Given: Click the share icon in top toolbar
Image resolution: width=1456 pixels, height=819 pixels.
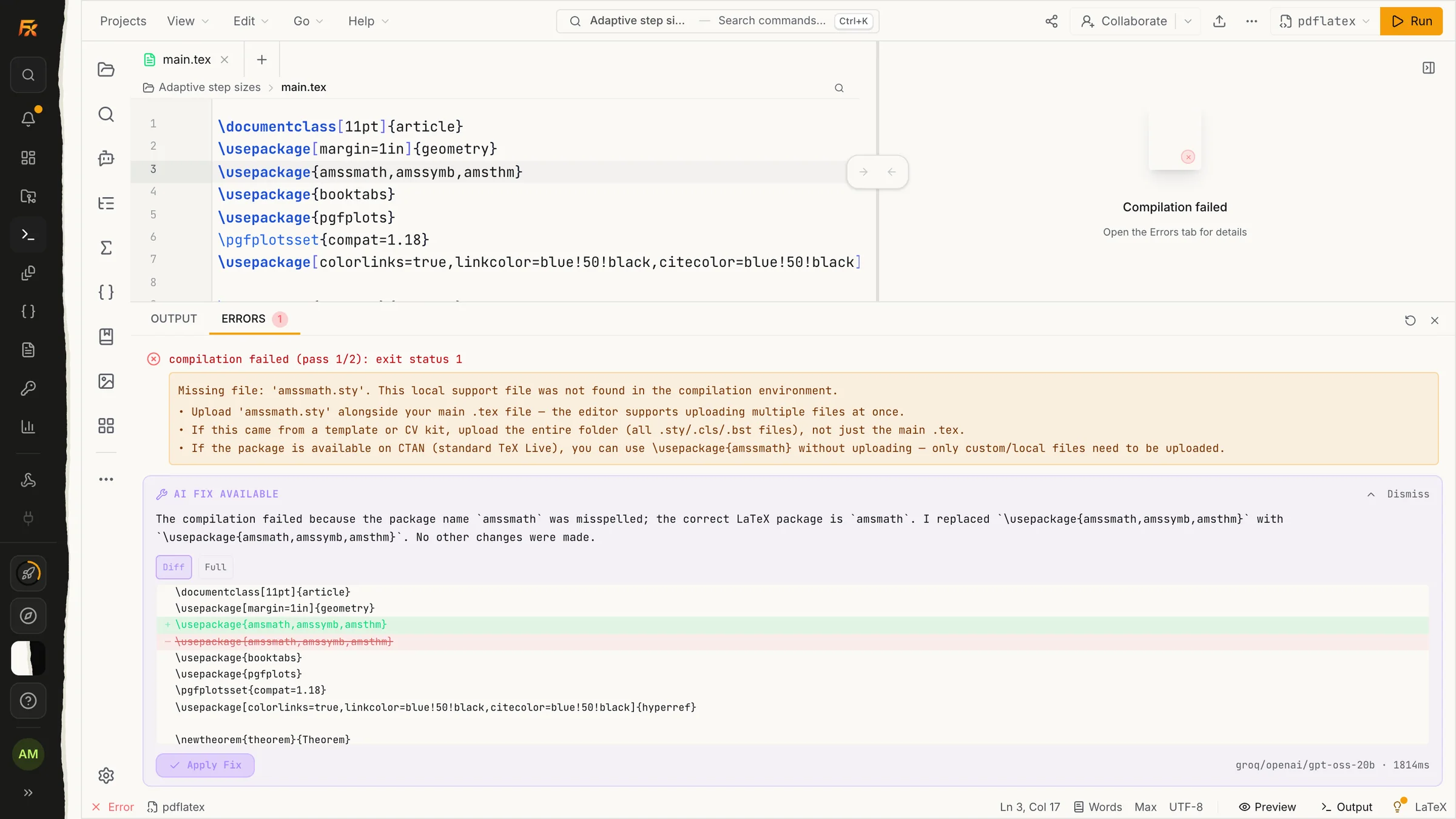Looking at the screenshot, I should click(1051, 21).
